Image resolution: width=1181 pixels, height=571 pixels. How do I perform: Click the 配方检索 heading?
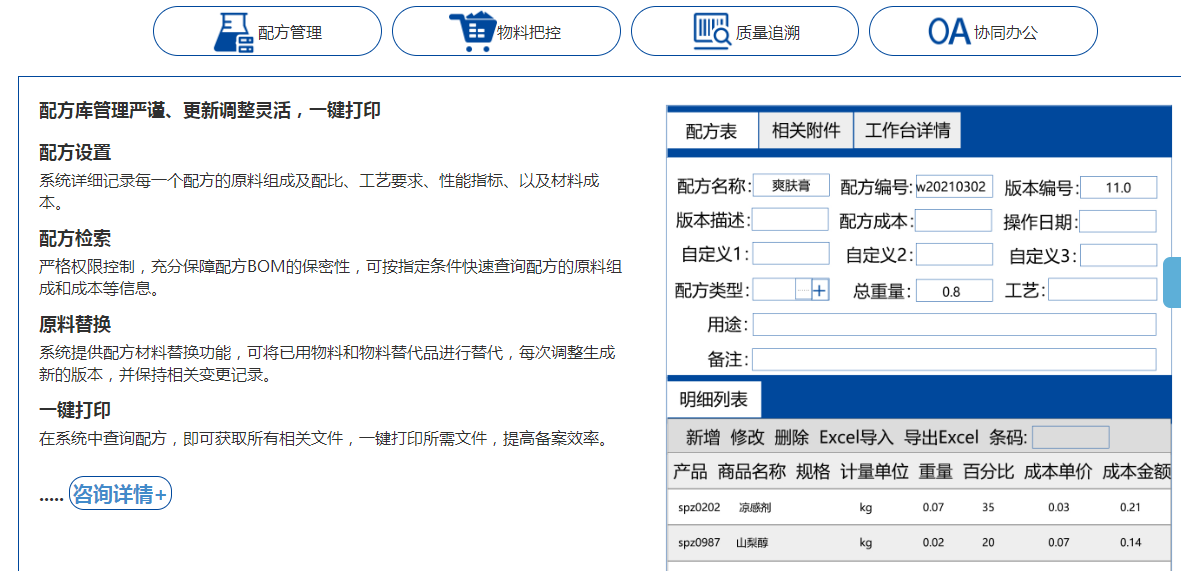[x=75, y=239]
